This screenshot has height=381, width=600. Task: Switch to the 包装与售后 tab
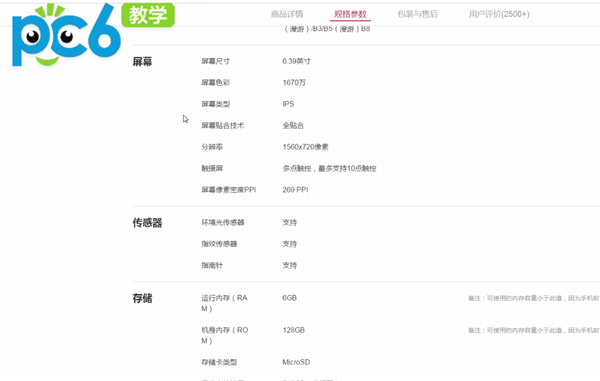pyautogui.click(x=417, y=14)
